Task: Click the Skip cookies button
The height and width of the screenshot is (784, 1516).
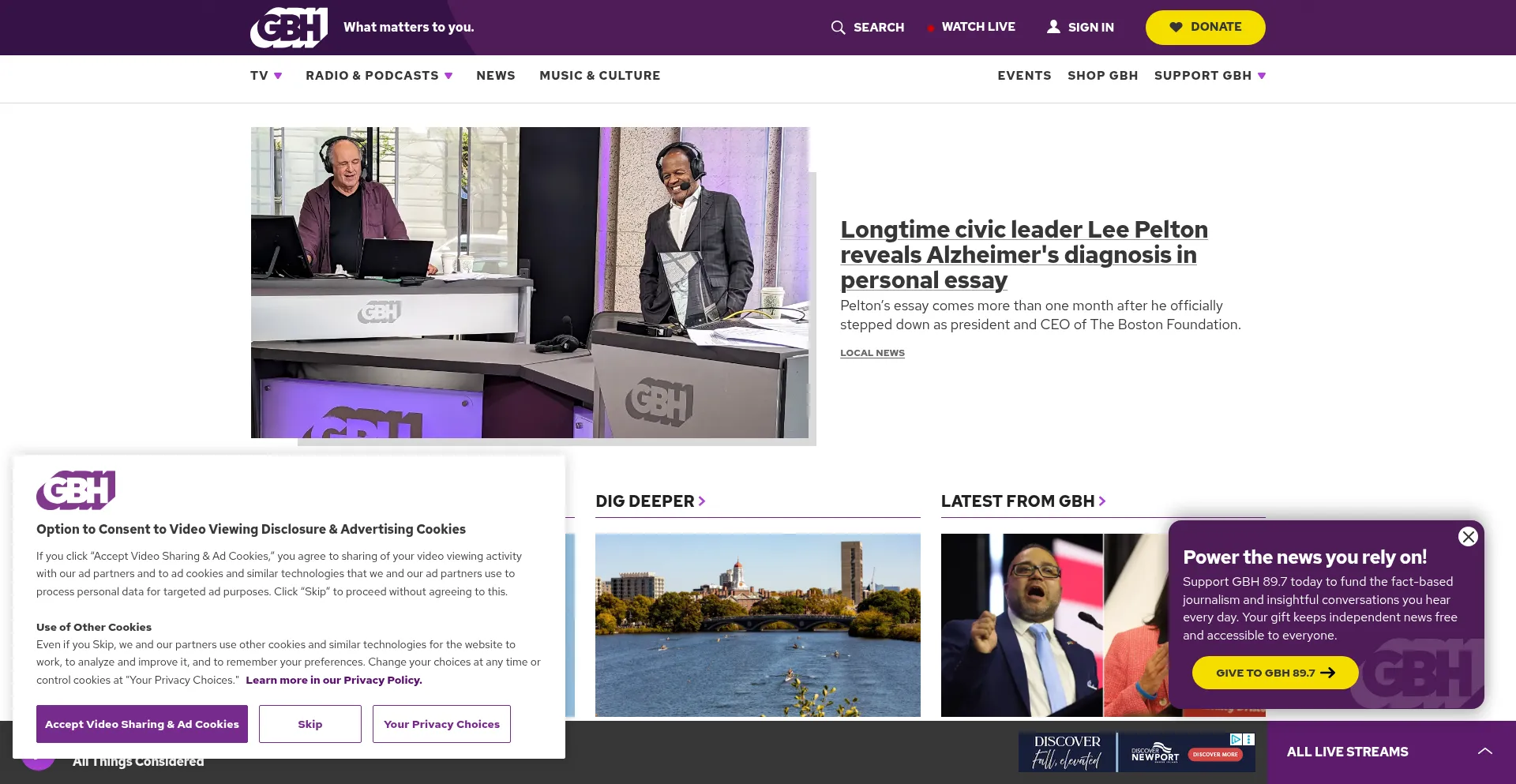Action: 310,724
